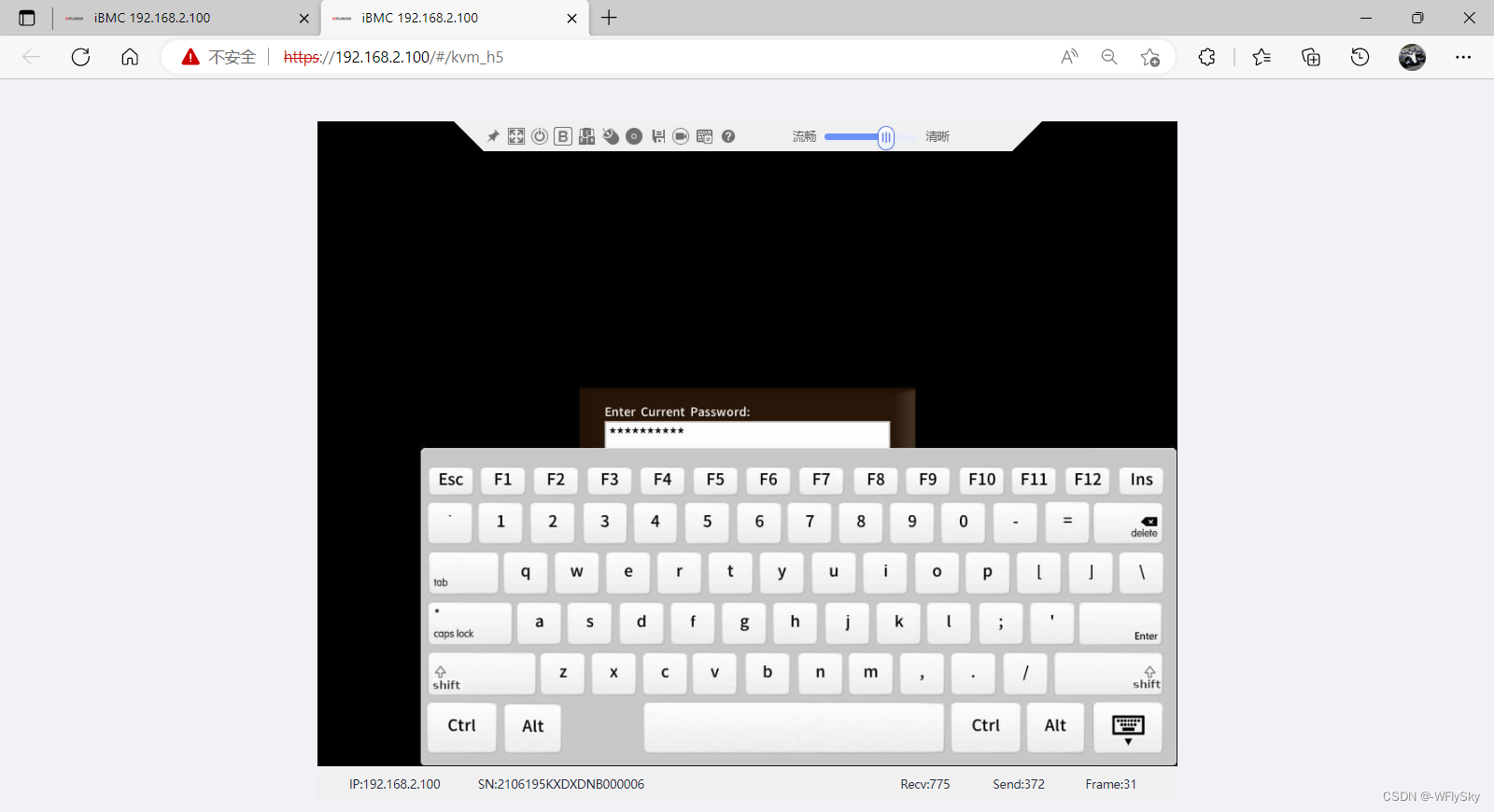Switch to first iBMC 192.168.2.100 tab
Viewport: 1494px width, 812px height.
coord(187,18)
